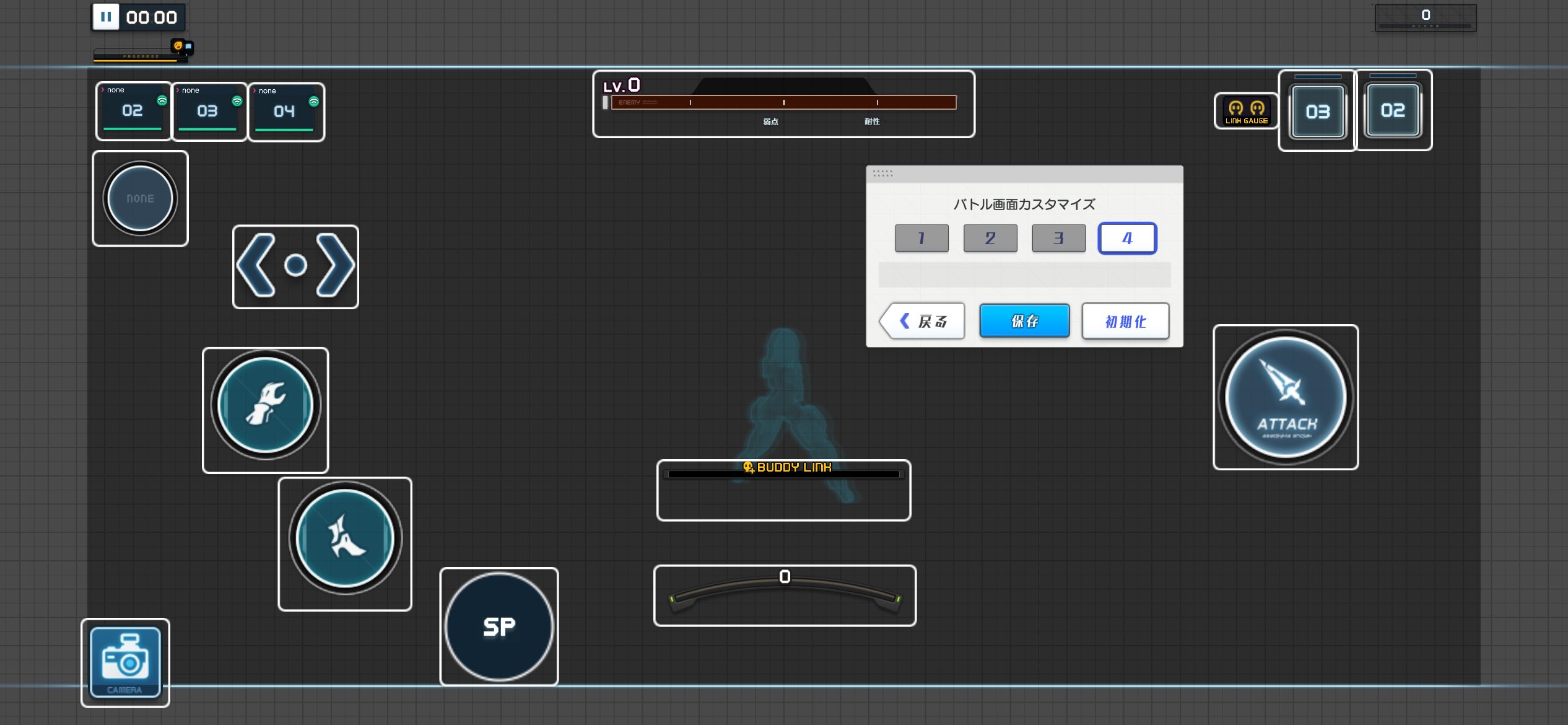Click the 00 00 timer display
1568x725 pixels.
[152, 17]
